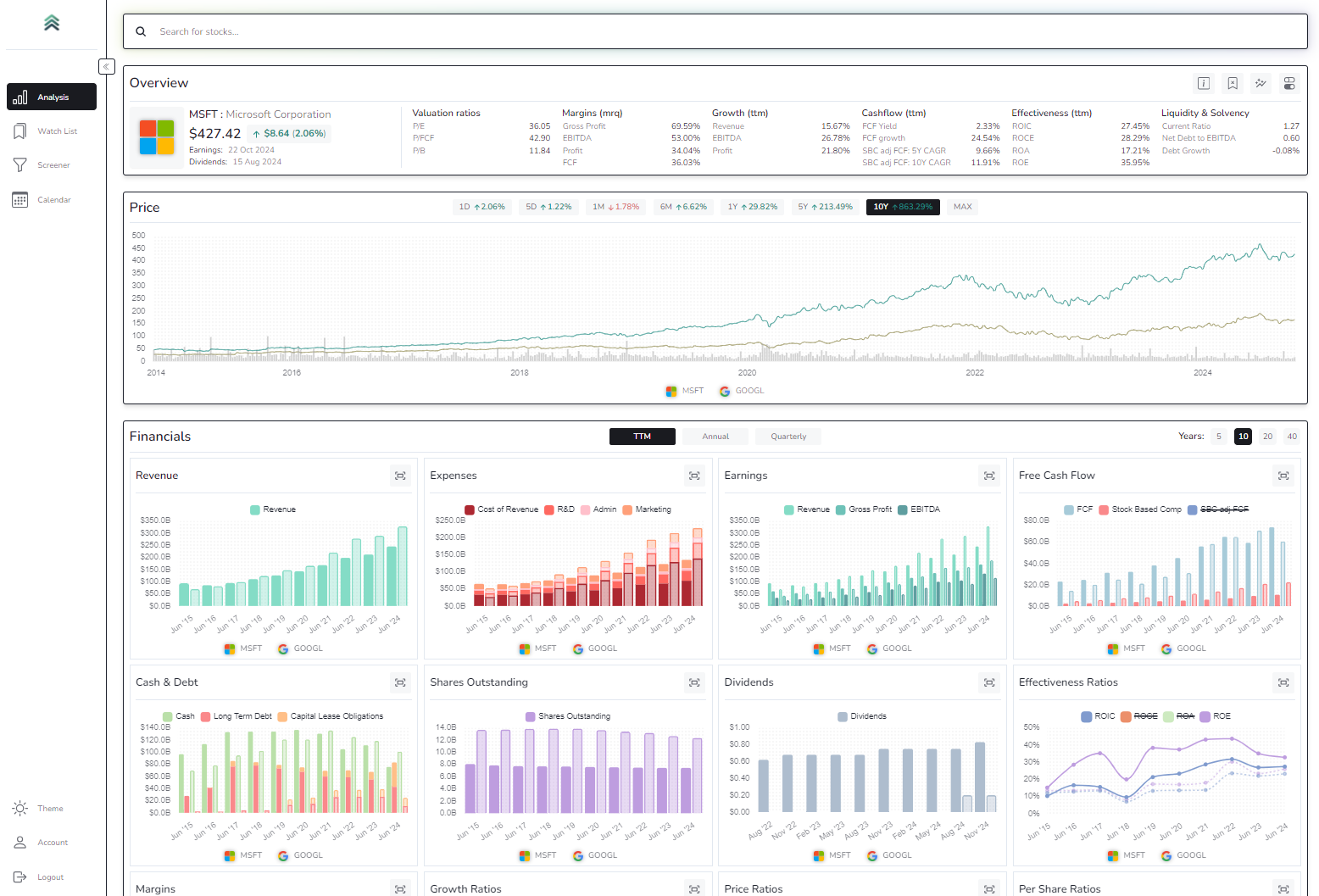Click the Microsoft logo in the Overview
Viewport: 1319px width, 896px height.
157,137
